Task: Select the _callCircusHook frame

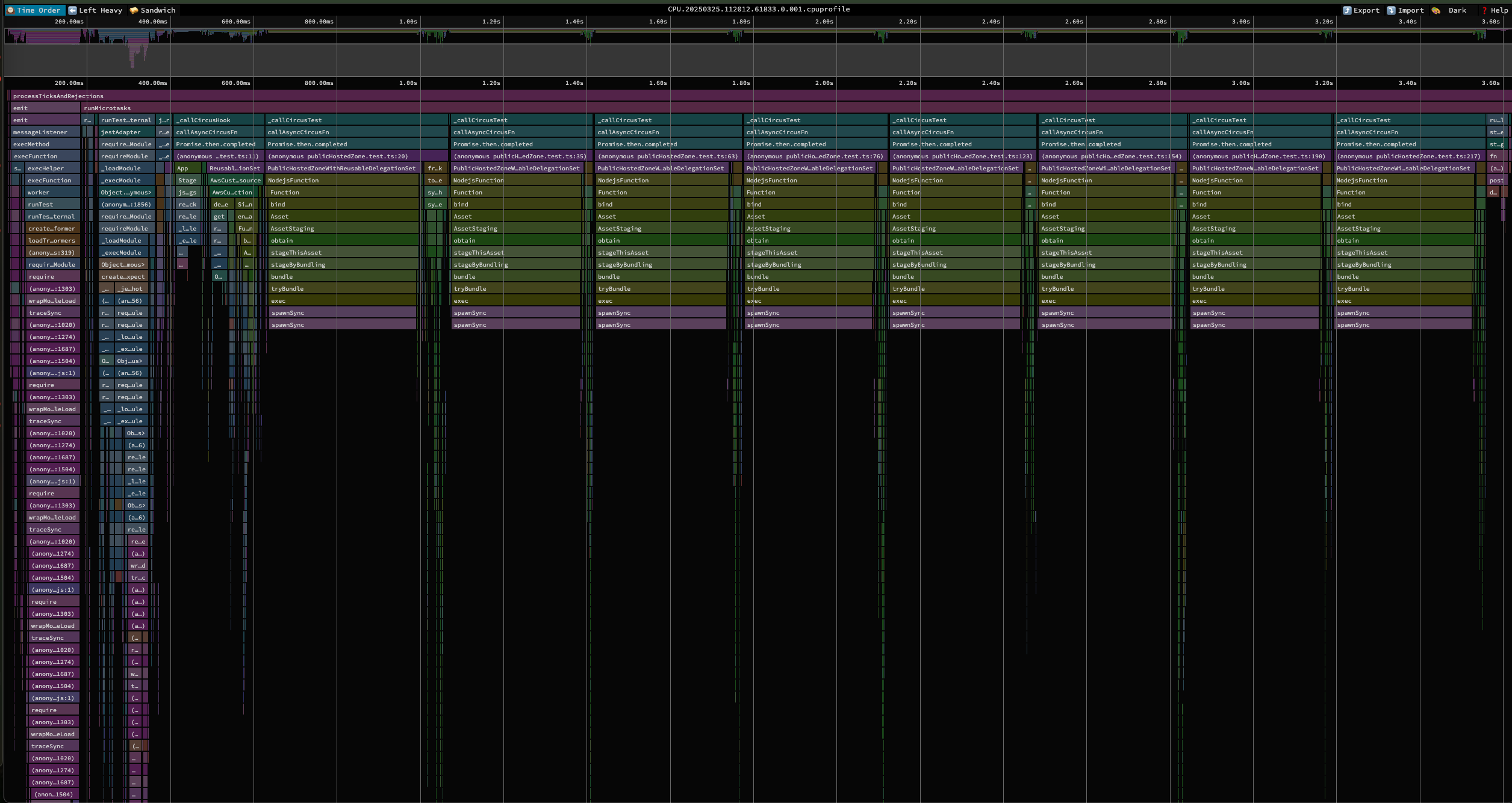Action: [203, 120]
